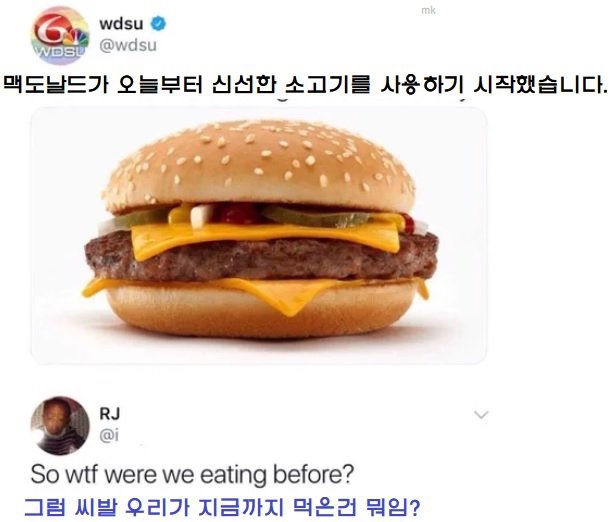Screen dimensions: 613x522
Task: Click RJ's profile picture avatar
Action: pyautogui.click(x=60, y=425)
